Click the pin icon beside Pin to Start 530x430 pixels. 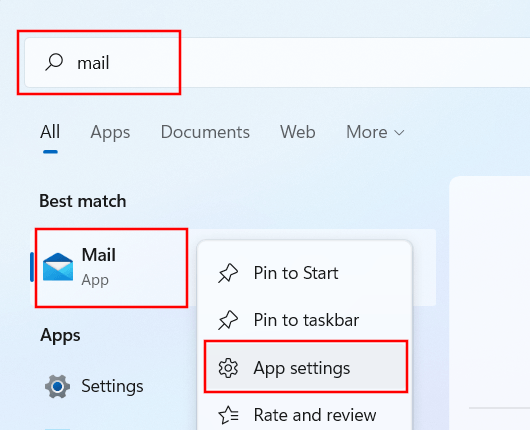pos(228,273)
